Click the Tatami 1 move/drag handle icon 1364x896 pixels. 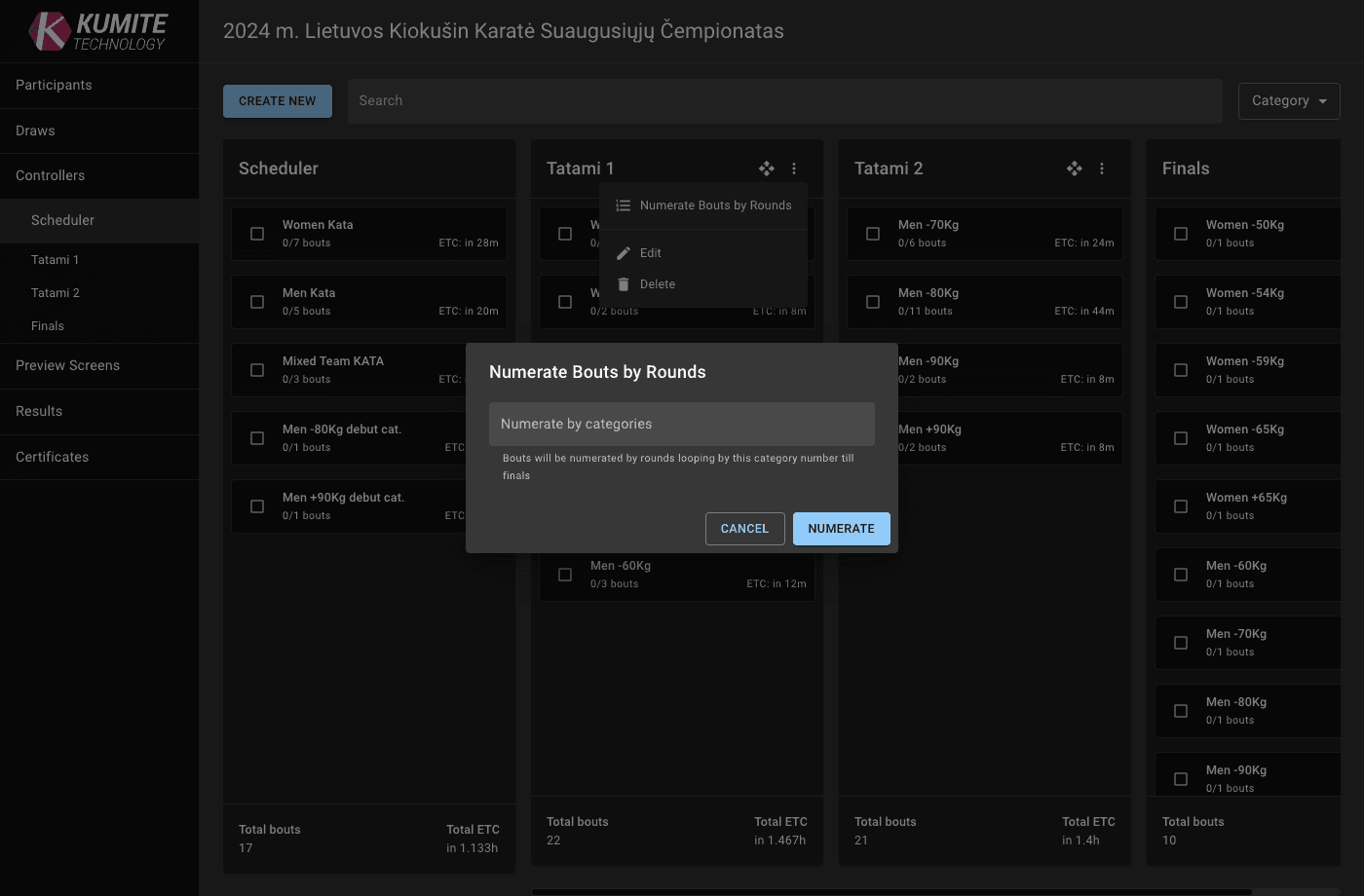[x=767, y=168]
